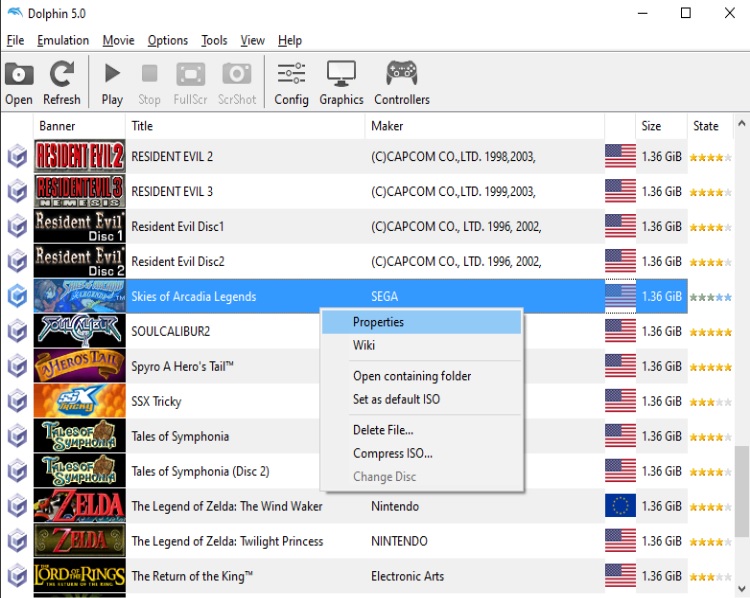The image size is (750, 598).
Task: Open the Config settings icon
Action: [x=291, y=82]
